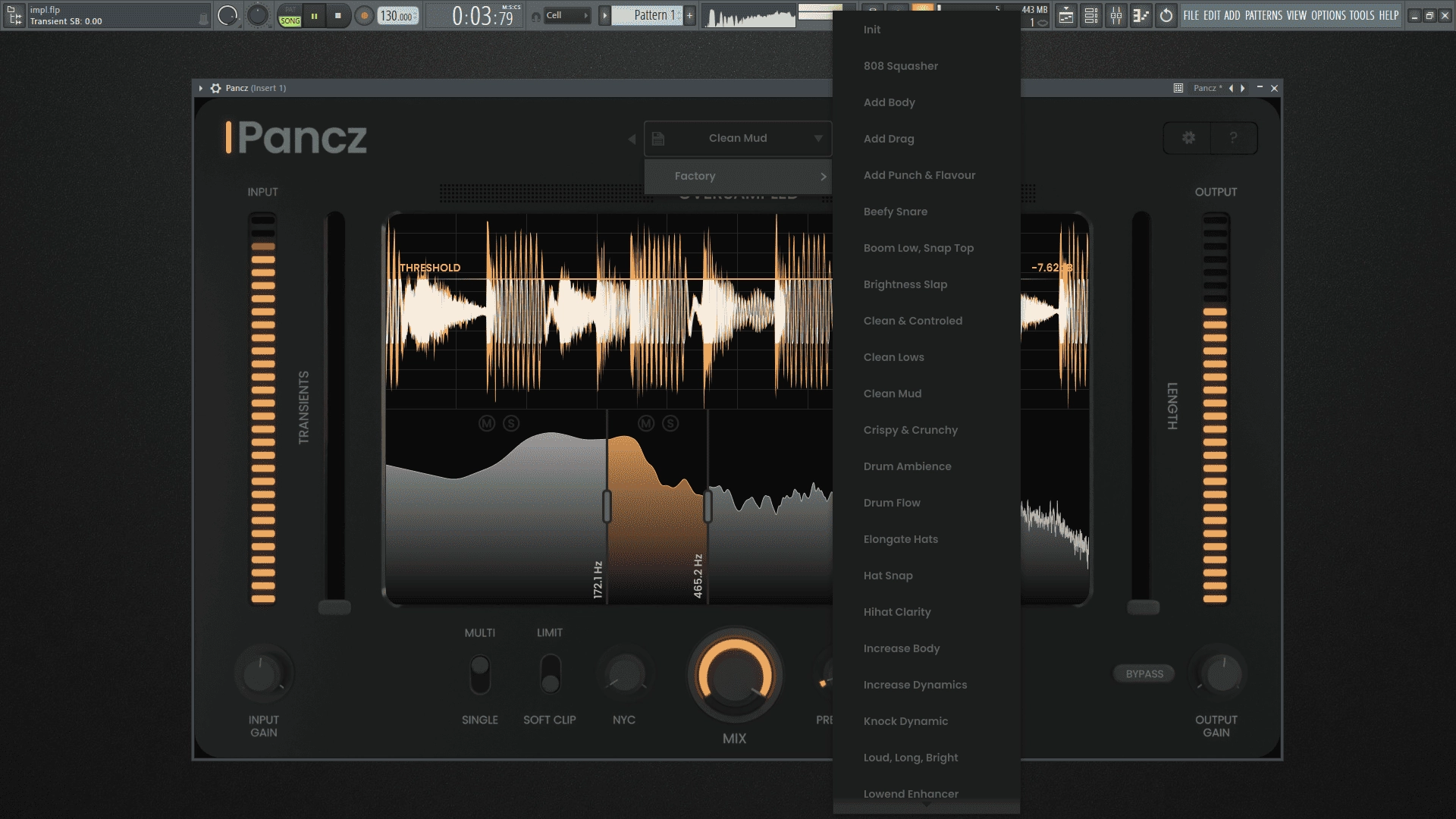
Task: Click the 130.000 tempo field
Action: click(x=398, y=16)
